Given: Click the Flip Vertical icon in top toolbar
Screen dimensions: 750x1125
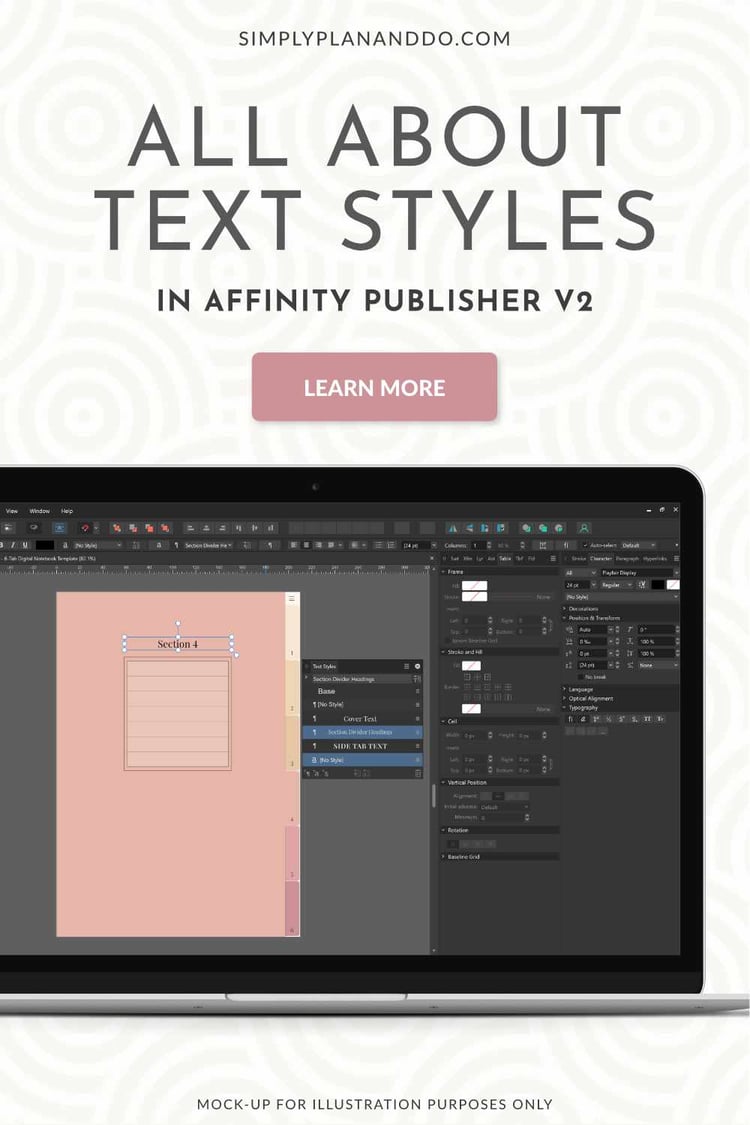Looking at the screenshot, I should coord(469,528).
